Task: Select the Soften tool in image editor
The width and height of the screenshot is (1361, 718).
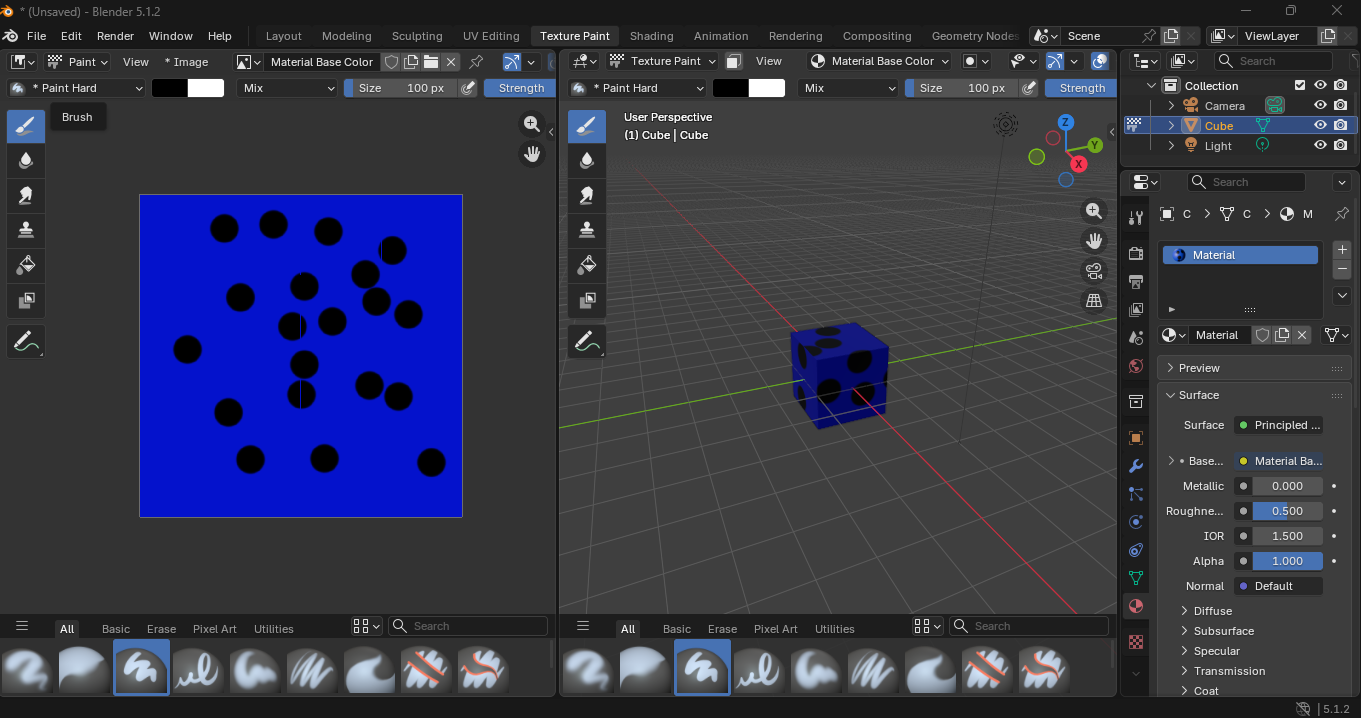Action: [x=26, y=160]
